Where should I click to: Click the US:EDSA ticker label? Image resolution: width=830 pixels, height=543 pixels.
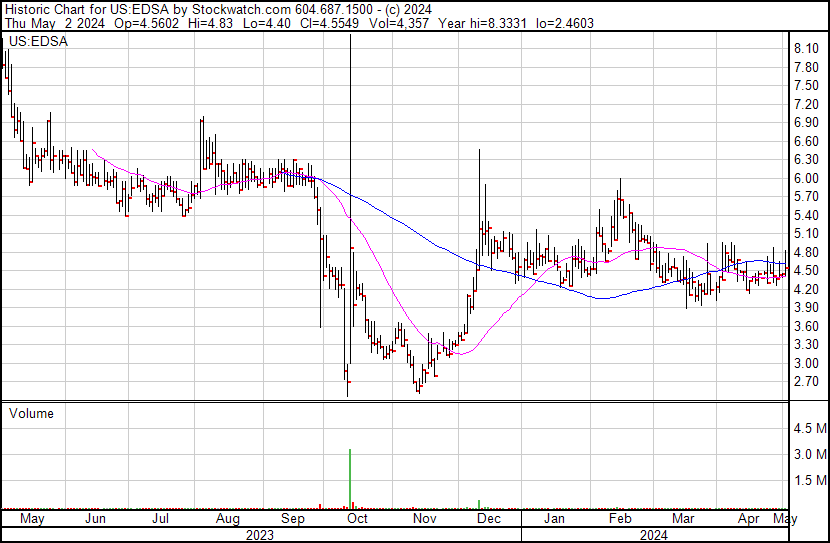pyautogui.click(x=35, y=41)
